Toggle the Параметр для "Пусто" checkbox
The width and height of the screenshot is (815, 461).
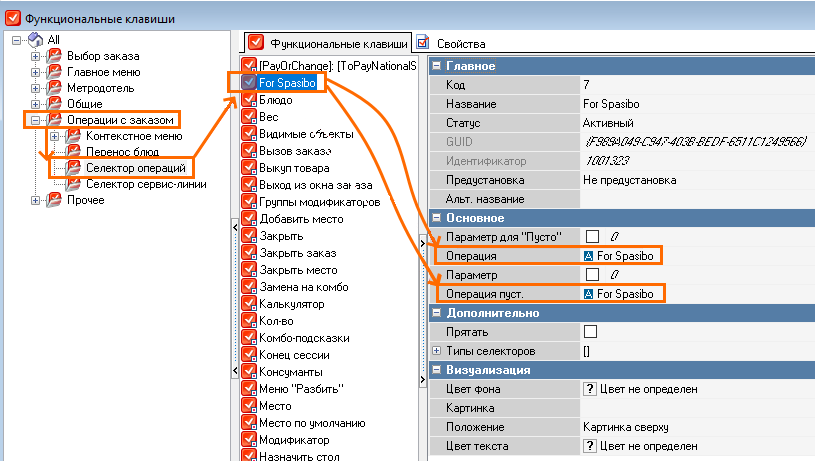(592, 236)
